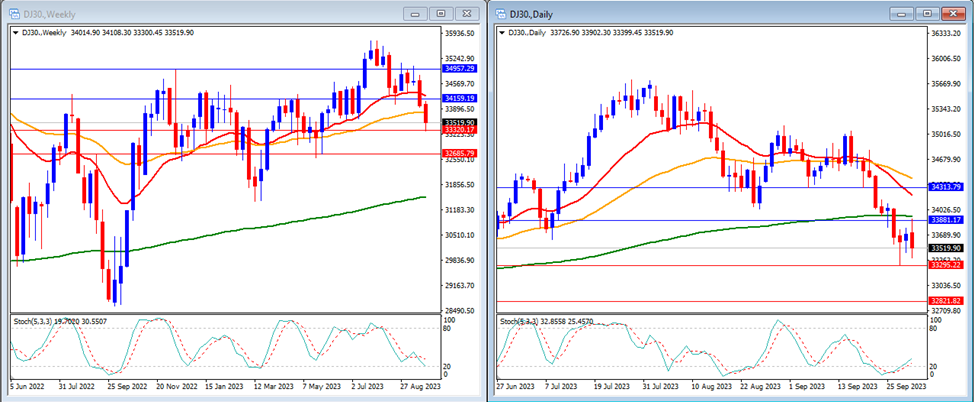
Task: Click the Weekly Stoch(5,3,3) indicator label
Action: point(58,322)
